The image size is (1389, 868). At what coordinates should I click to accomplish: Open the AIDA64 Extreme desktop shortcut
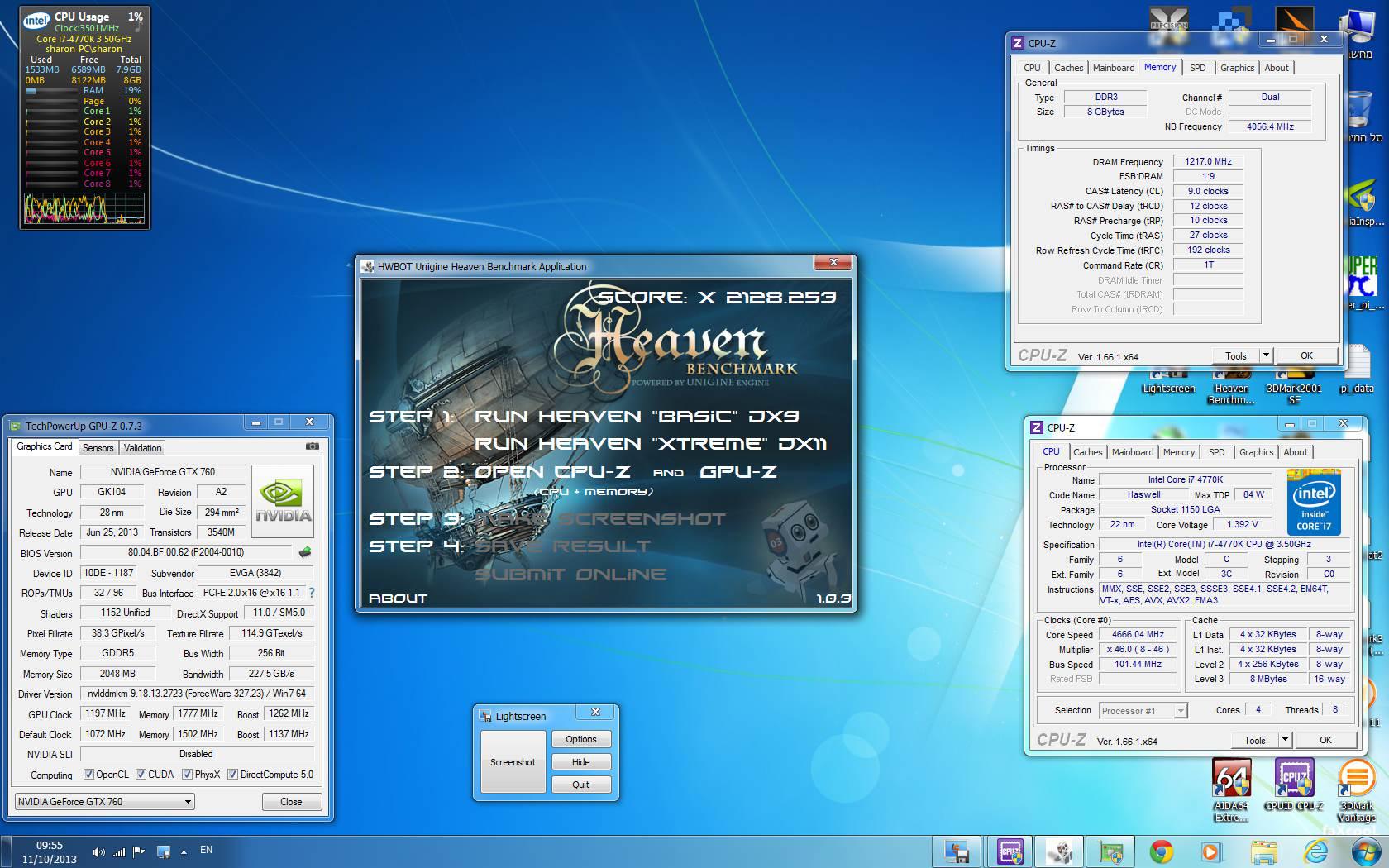pos(1231,789)
